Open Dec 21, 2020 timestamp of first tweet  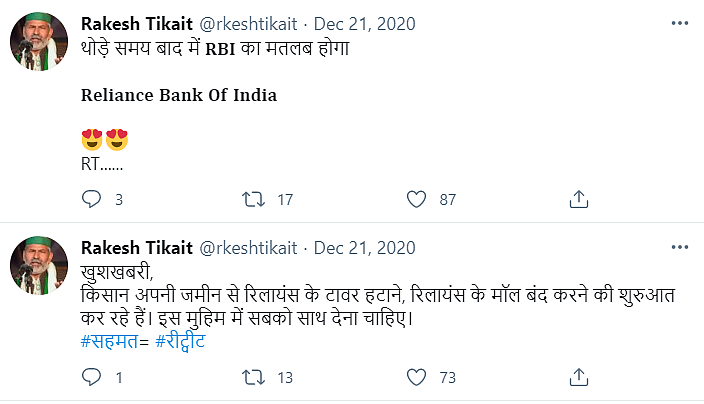[x=363, y=22]
